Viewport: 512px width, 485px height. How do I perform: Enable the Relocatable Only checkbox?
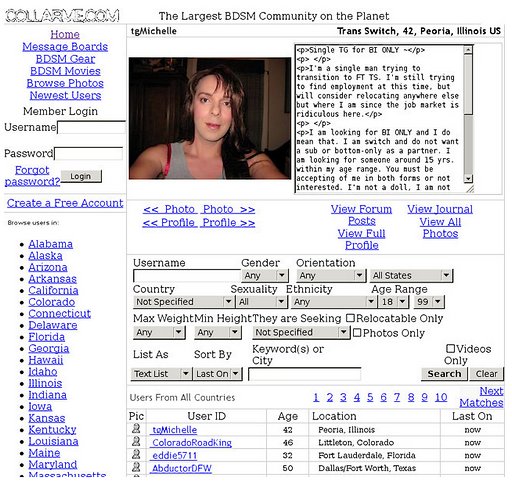click(x=350, y=318)
